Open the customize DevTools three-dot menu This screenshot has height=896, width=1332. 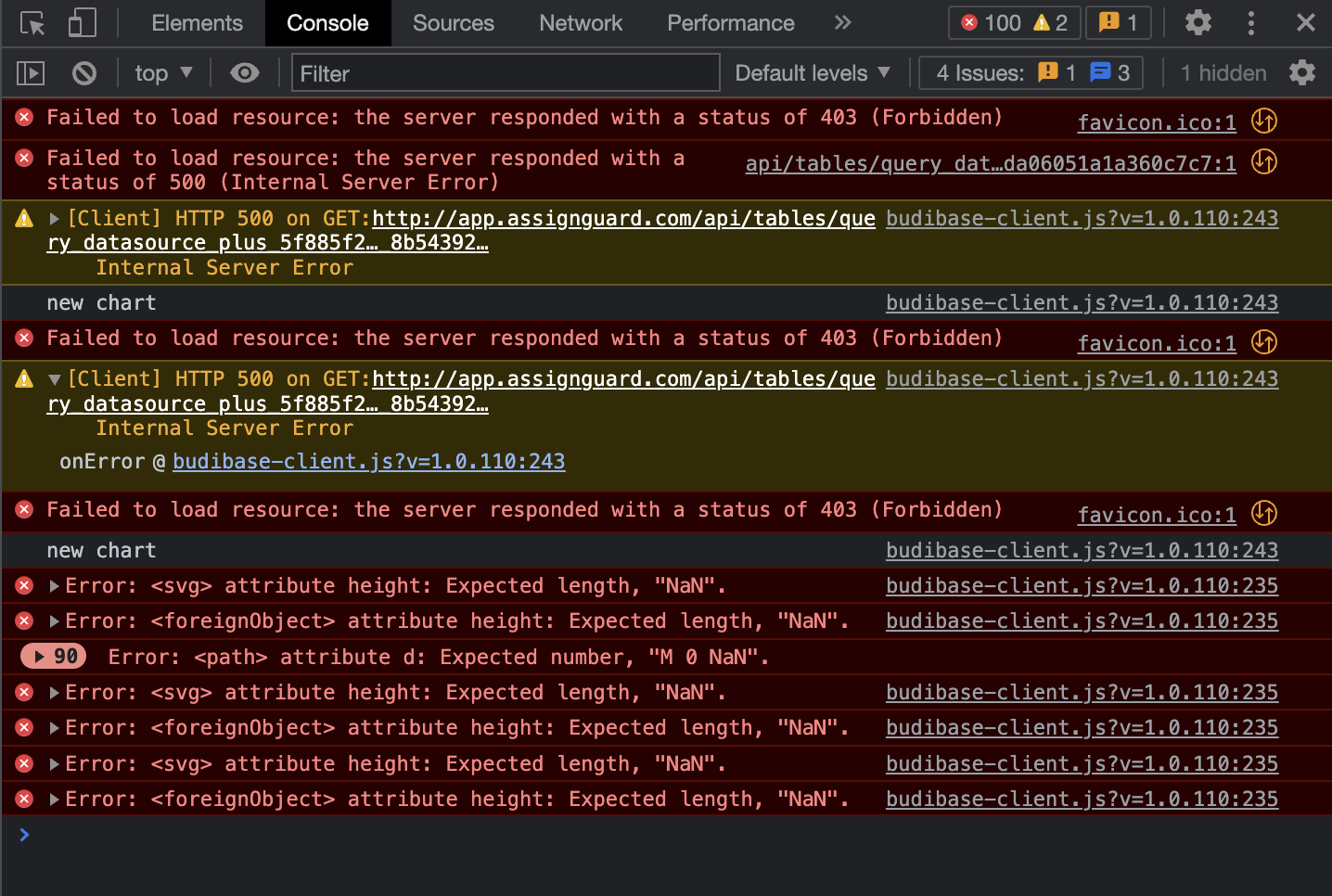point(1251,22)
